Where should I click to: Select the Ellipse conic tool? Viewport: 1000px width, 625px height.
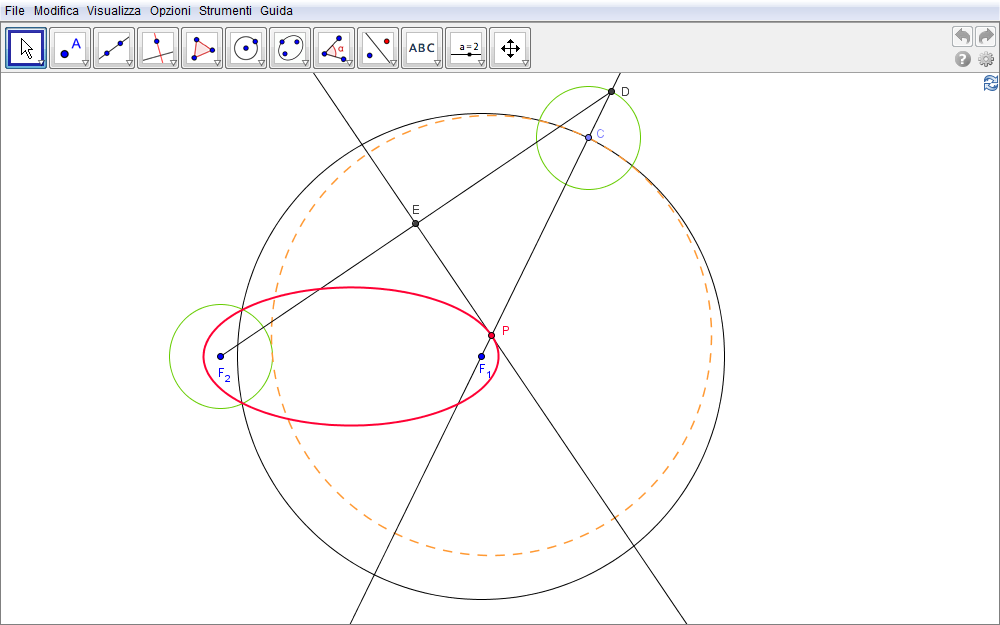point(290,47)
